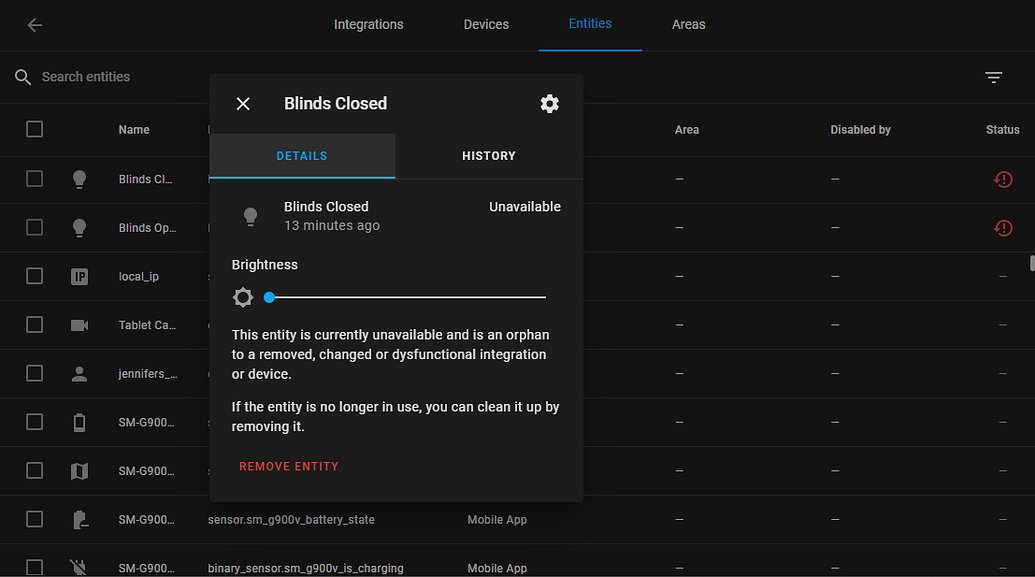The height and width of the screenshot is (577, 1035).
Task: Switch to the Integrations tab
Action: [x=368, y=24]
